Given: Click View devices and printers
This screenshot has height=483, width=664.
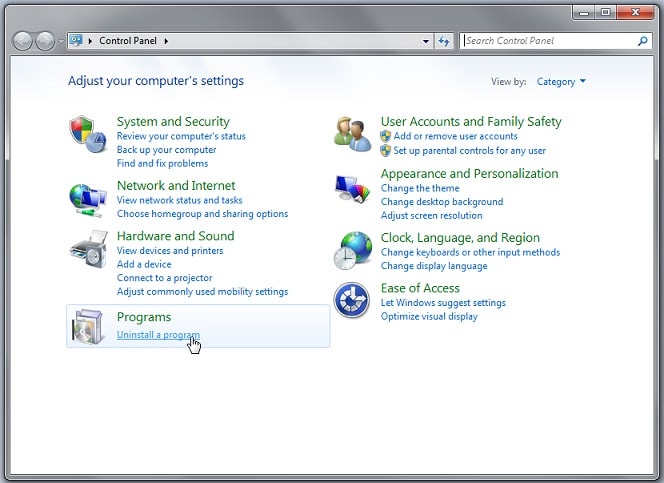Looking at the screenshot, I should pos(170,251).
